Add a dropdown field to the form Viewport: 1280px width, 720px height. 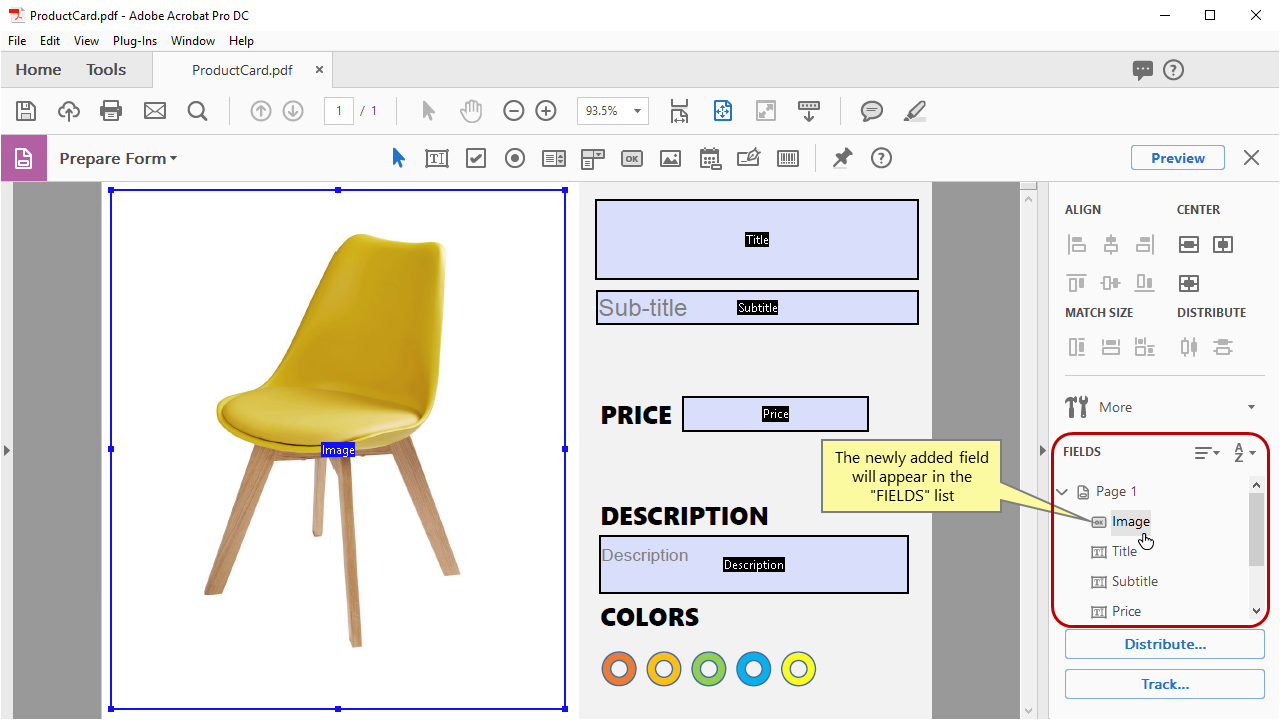(593, 158)
